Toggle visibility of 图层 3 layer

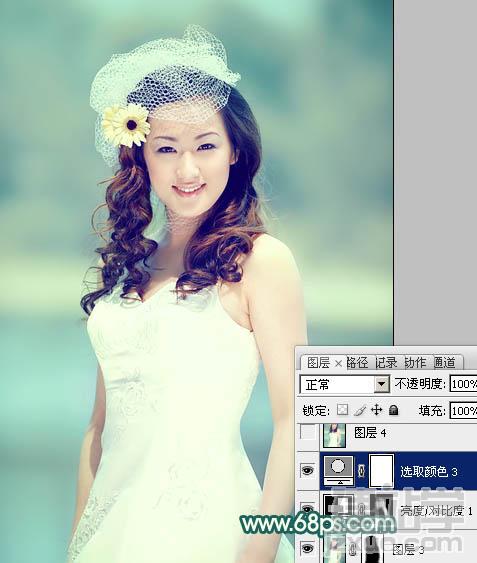[x=308, y=548]
